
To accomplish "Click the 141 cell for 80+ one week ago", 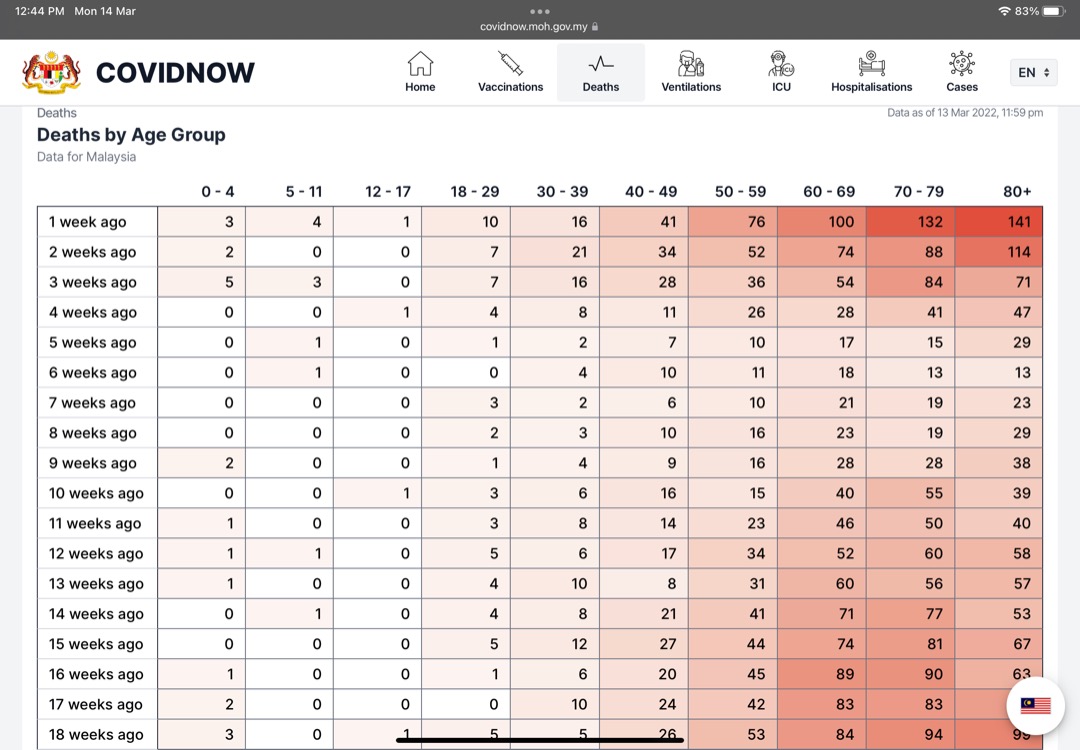I will pos(999,222).
